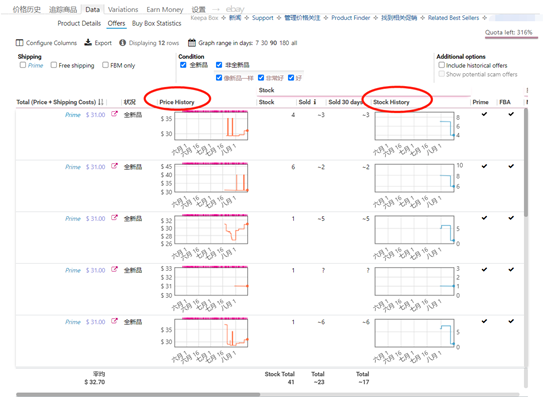
Task: Open the Variations tab
Action: (x=123, y=10)
